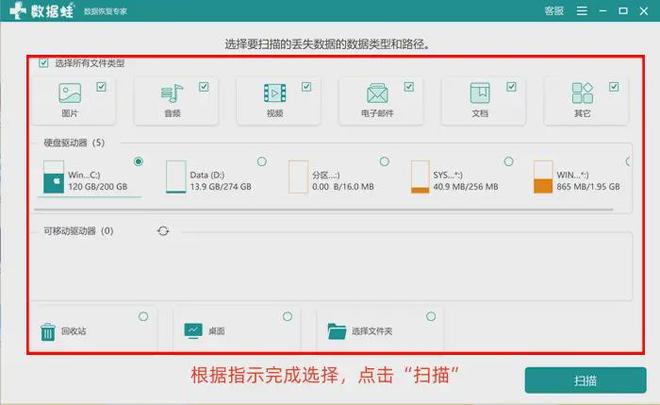Click the 其它 (others) grid icon
This screenshot has width=660, height=405.
[x=582, y=94]
